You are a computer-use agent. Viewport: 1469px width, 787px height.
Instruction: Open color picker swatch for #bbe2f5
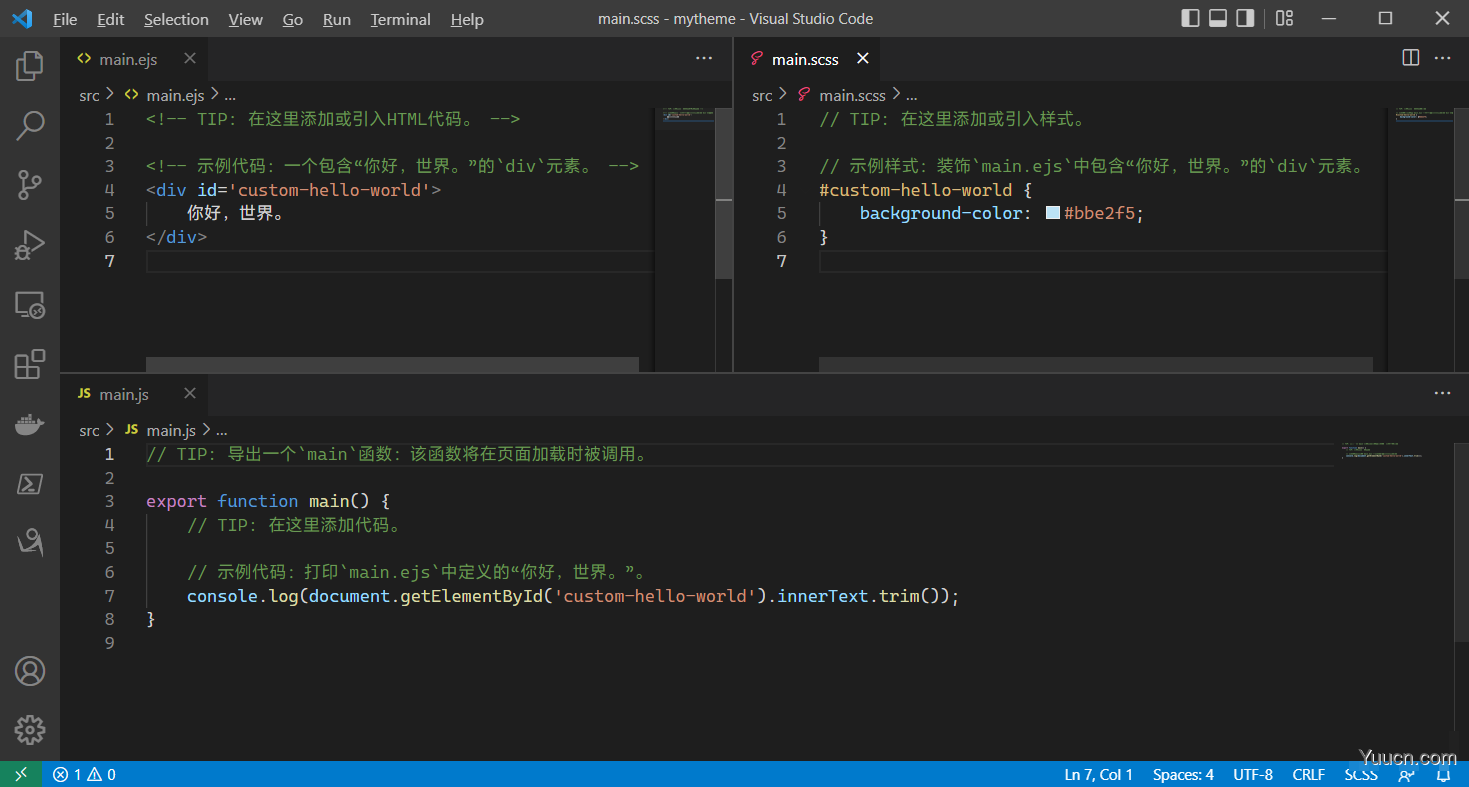coord(1052,213)
